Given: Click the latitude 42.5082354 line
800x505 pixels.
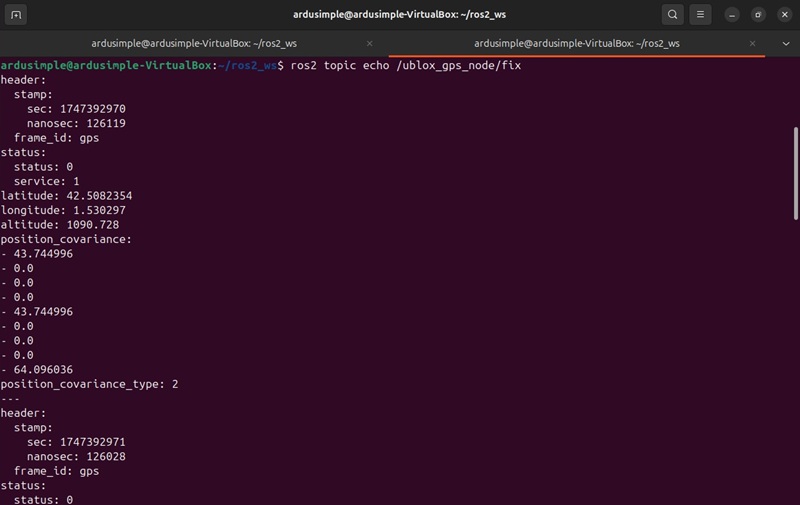Looking at the screenshot, I should coord(66,196).
